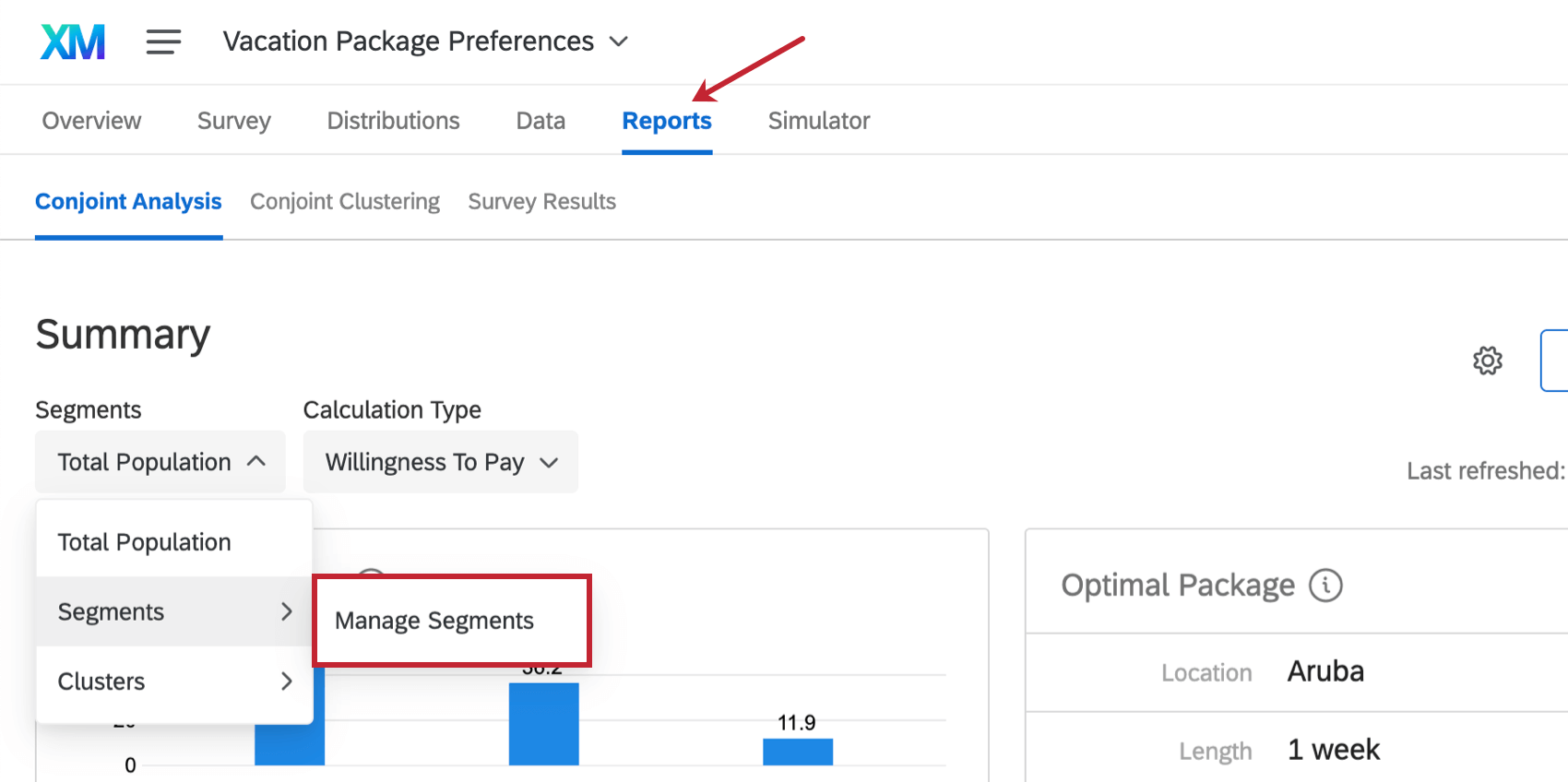Click the bar labeled 11.9
Viewport: 1568px width, 782px height.
click(x=798, y=752)
